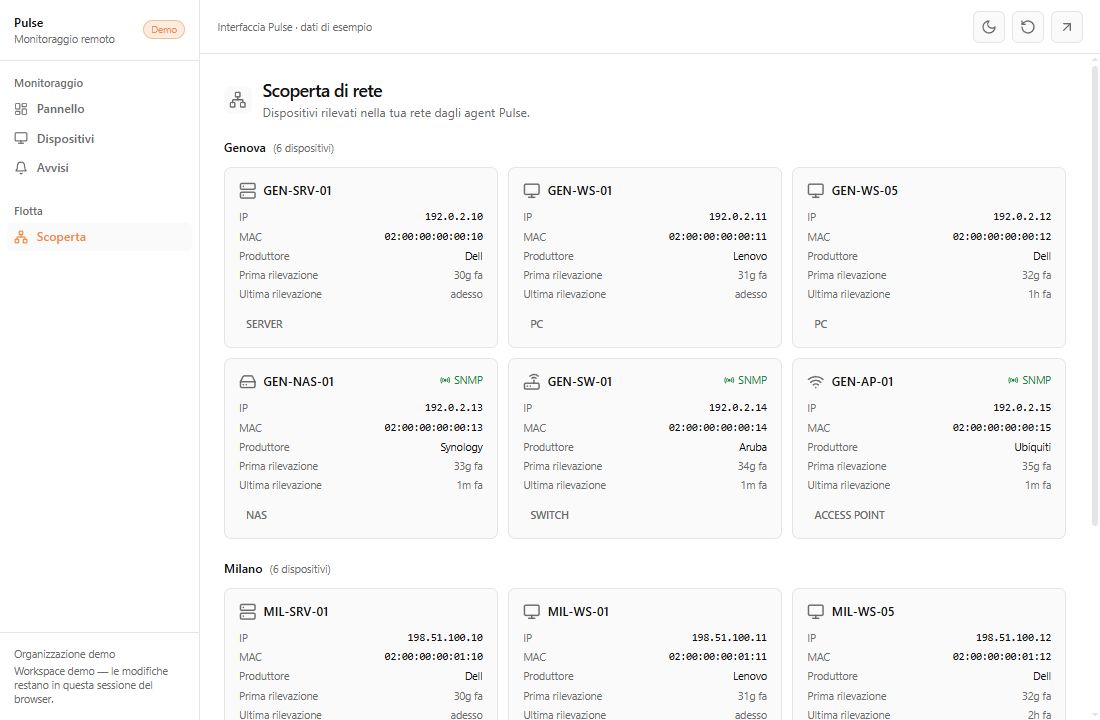Click IP address 192.0.2.10
The image size is (1100, 720).
click(x=454, y=217)
